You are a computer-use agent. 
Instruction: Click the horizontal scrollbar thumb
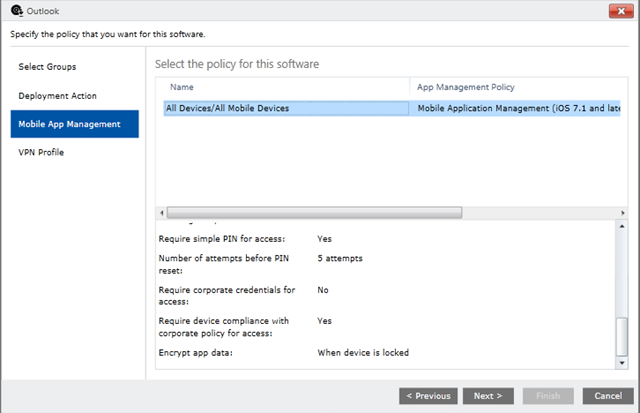pyautogui.click(x=314, y=213)
